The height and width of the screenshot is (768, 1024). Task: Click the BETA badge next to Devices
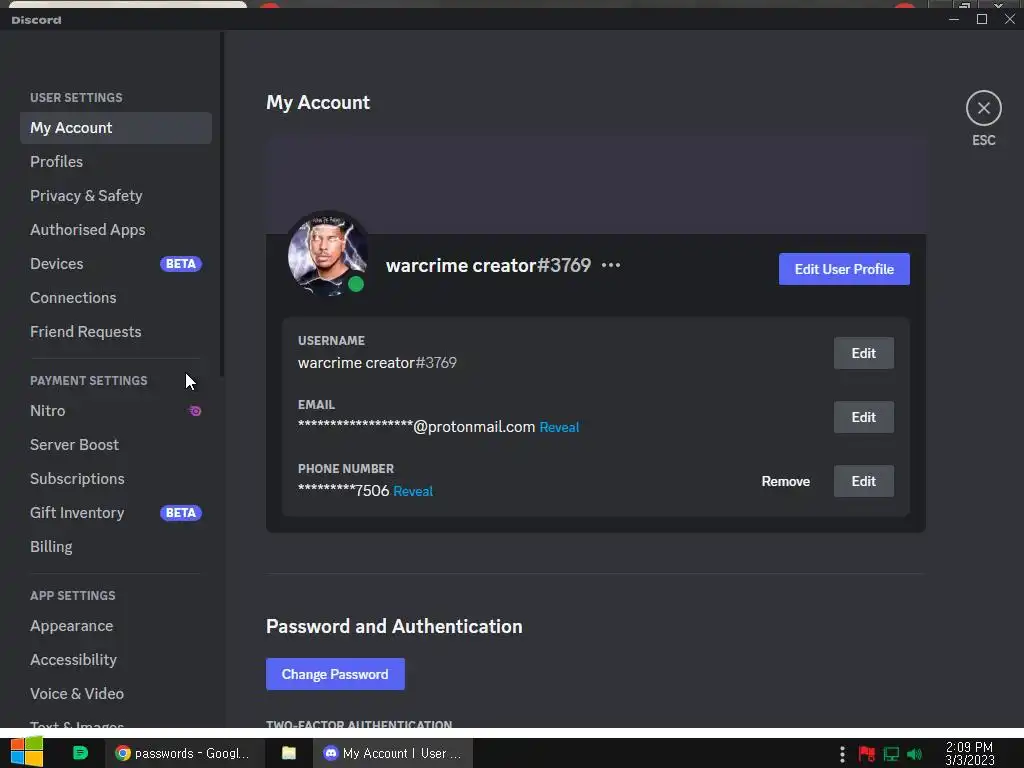[181, 264]
